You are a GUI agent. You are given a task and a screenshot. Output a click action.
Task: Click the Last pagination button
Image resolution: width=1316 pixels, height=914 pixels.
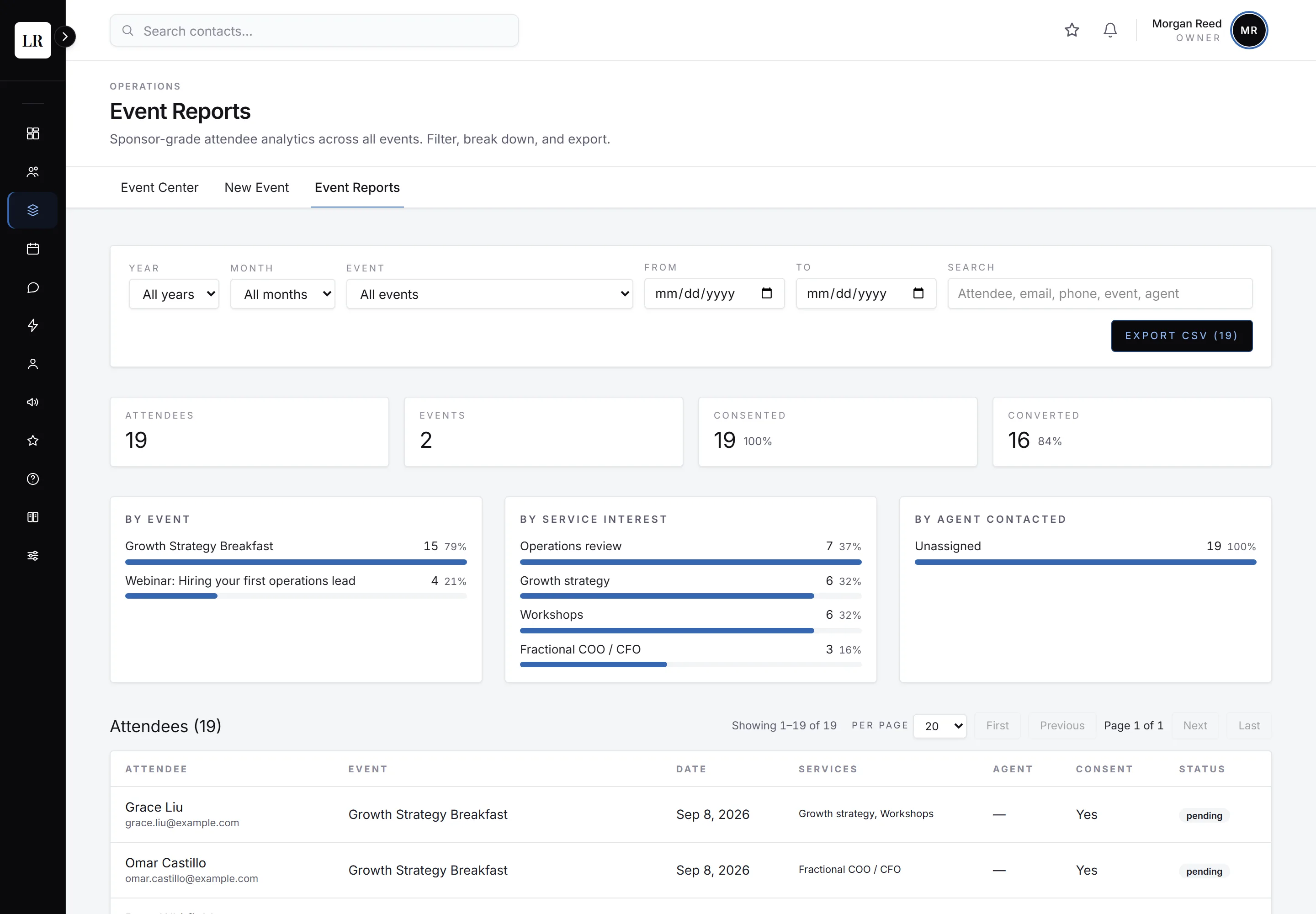click(x=1248, y=726)
